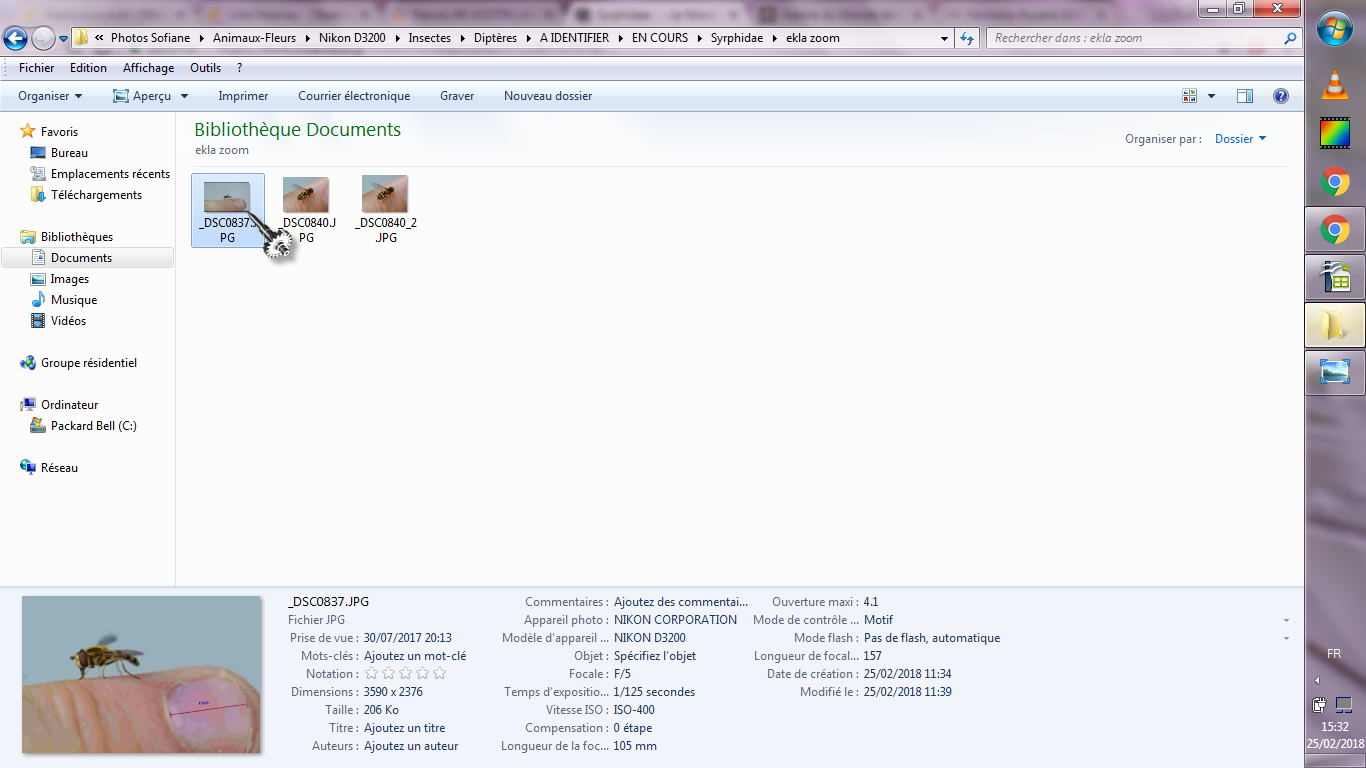Click the 'EN COURS' breadcrumb
Screen dimensions: 1366x768
point(660,38)
